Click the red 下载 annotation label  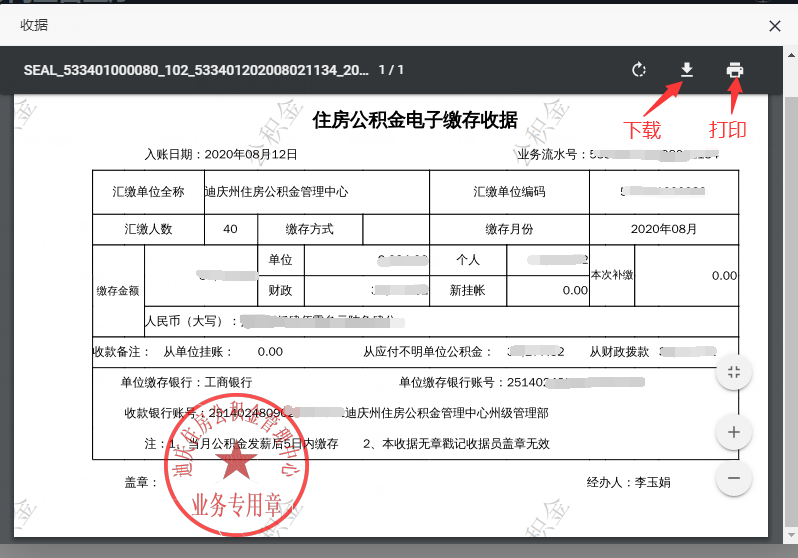pos(642,129)
